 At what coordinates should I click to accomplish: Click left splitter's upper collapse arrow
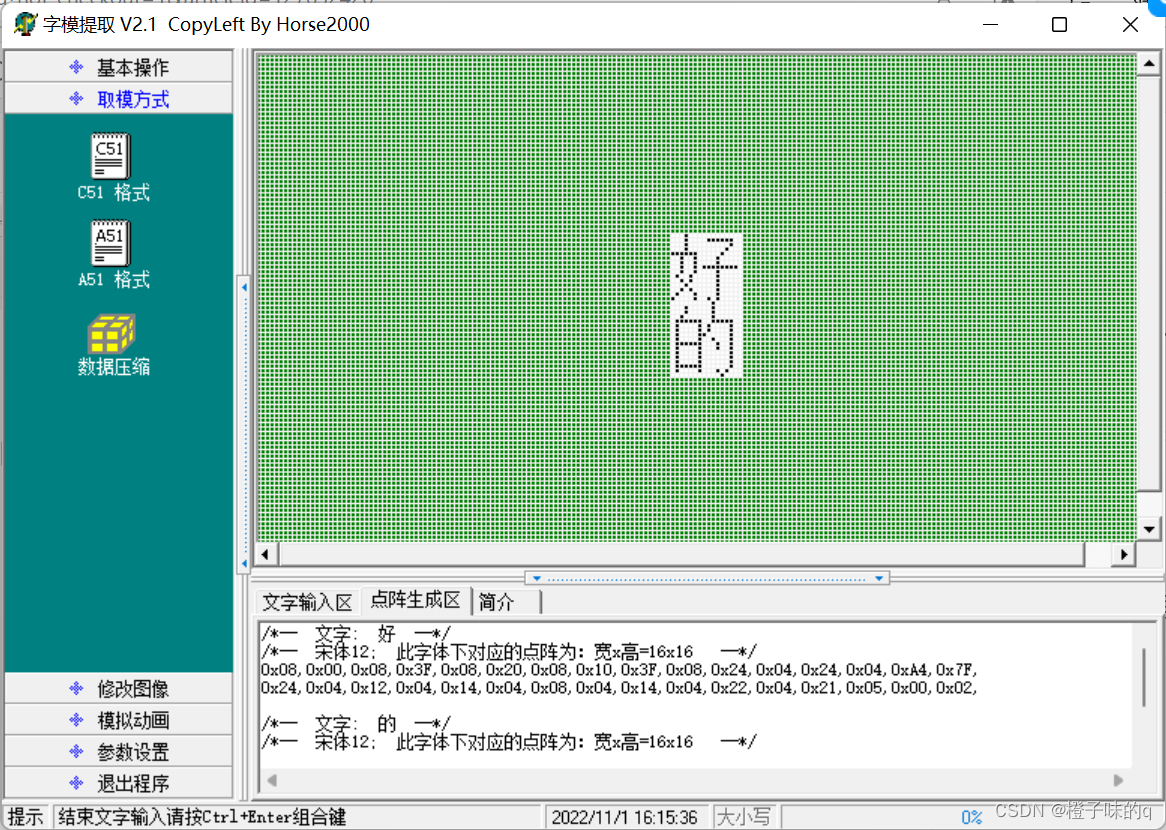(x=244, y=287)
